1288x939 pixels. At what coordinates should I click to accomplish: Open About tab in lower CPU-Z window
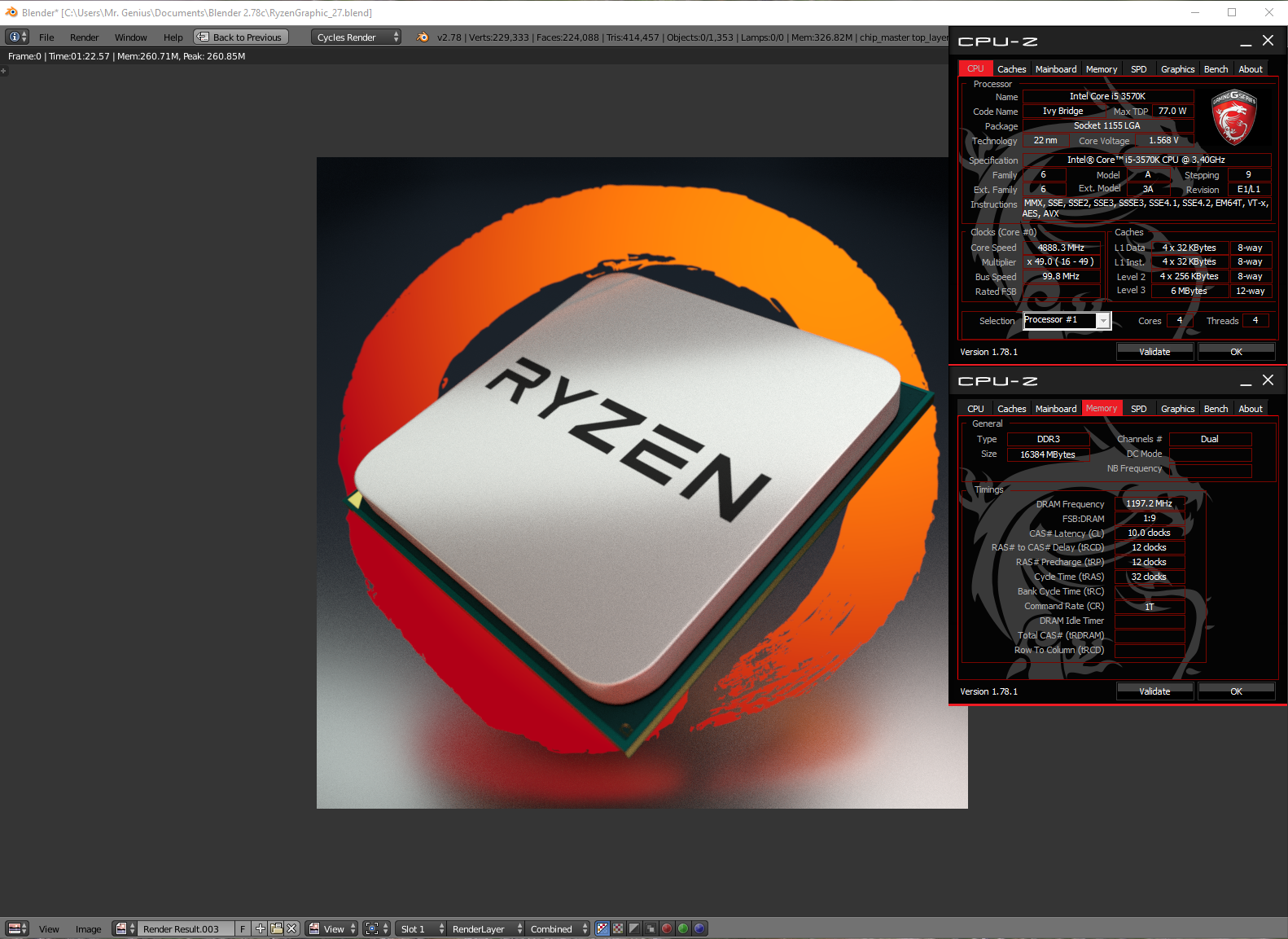(x=1251, y=409)
